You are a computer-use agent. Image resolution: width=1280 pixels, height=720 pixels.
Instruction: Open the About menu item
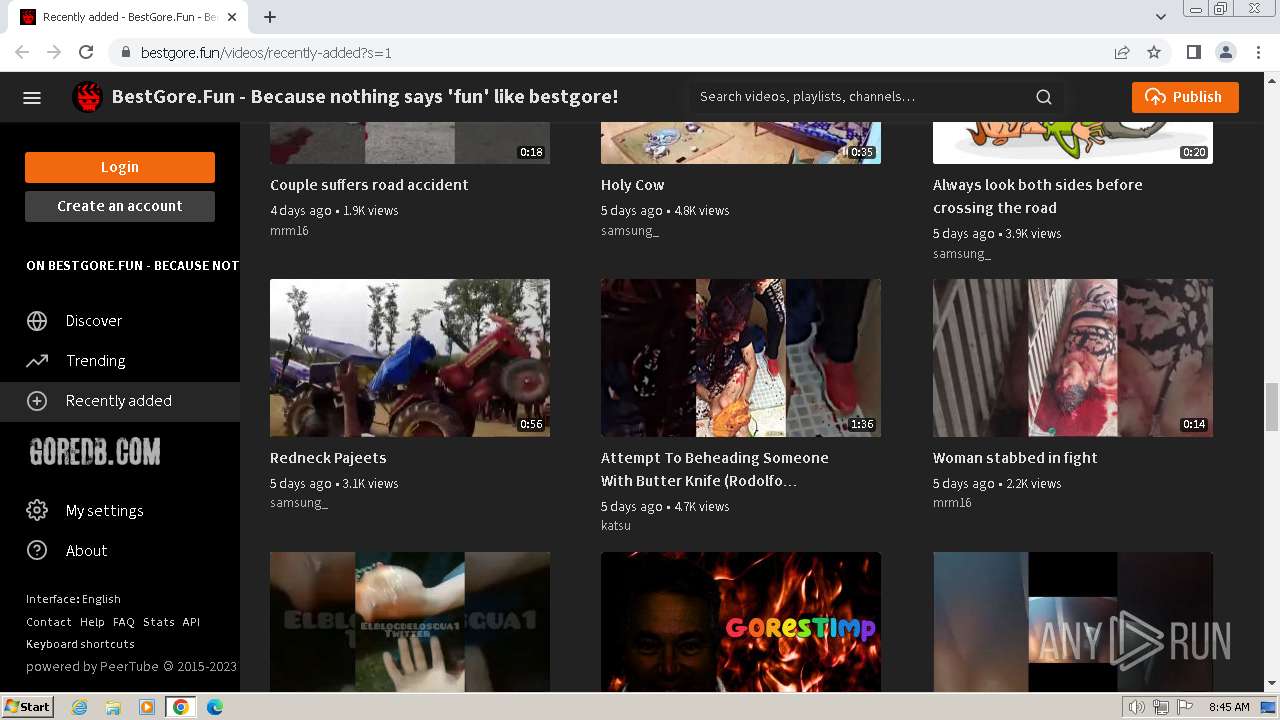click(x=120, y=551)
